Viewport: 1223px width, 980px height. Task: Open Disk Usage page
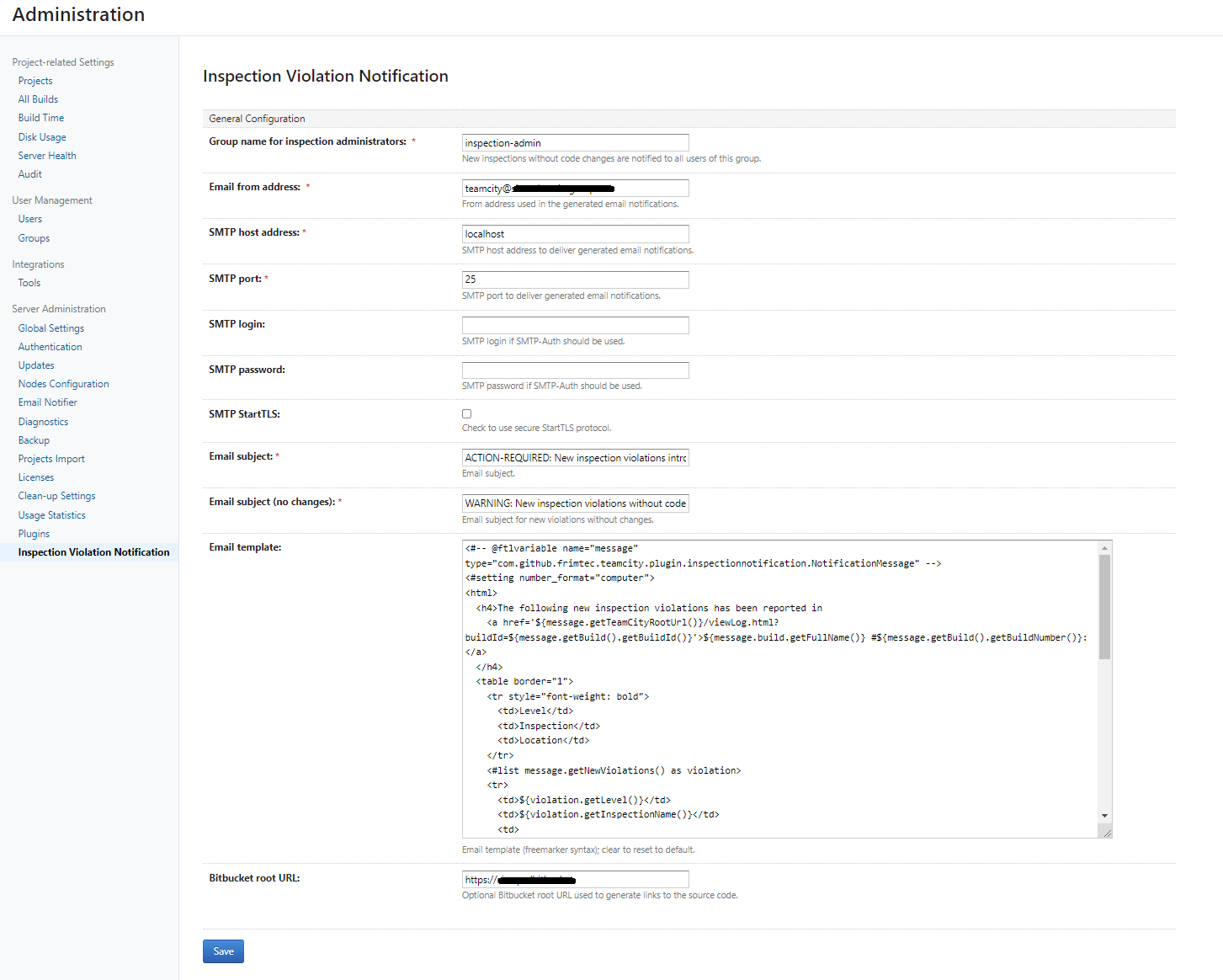click(x=42, y=137)
